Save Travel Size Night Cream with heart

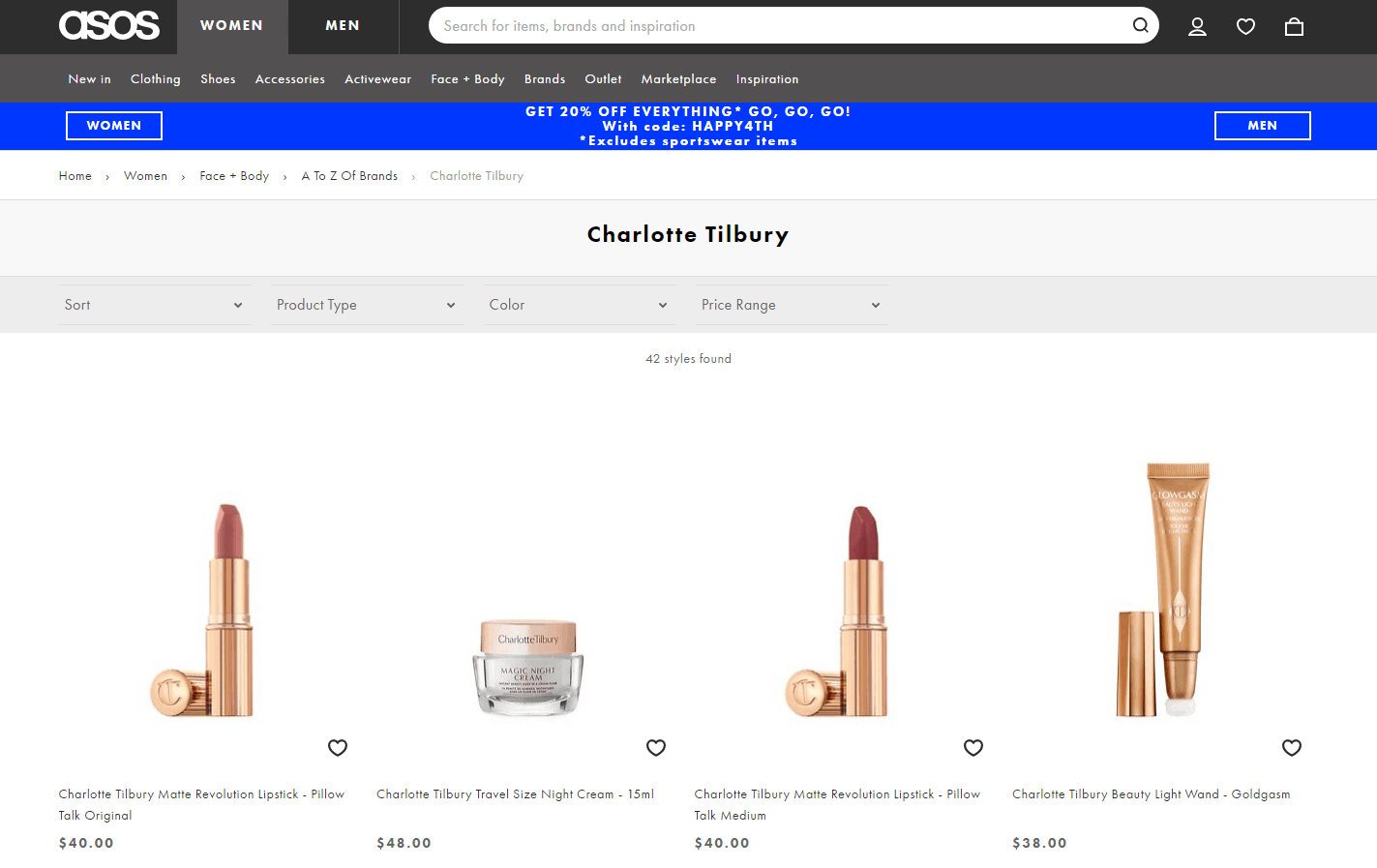(656, 747)
